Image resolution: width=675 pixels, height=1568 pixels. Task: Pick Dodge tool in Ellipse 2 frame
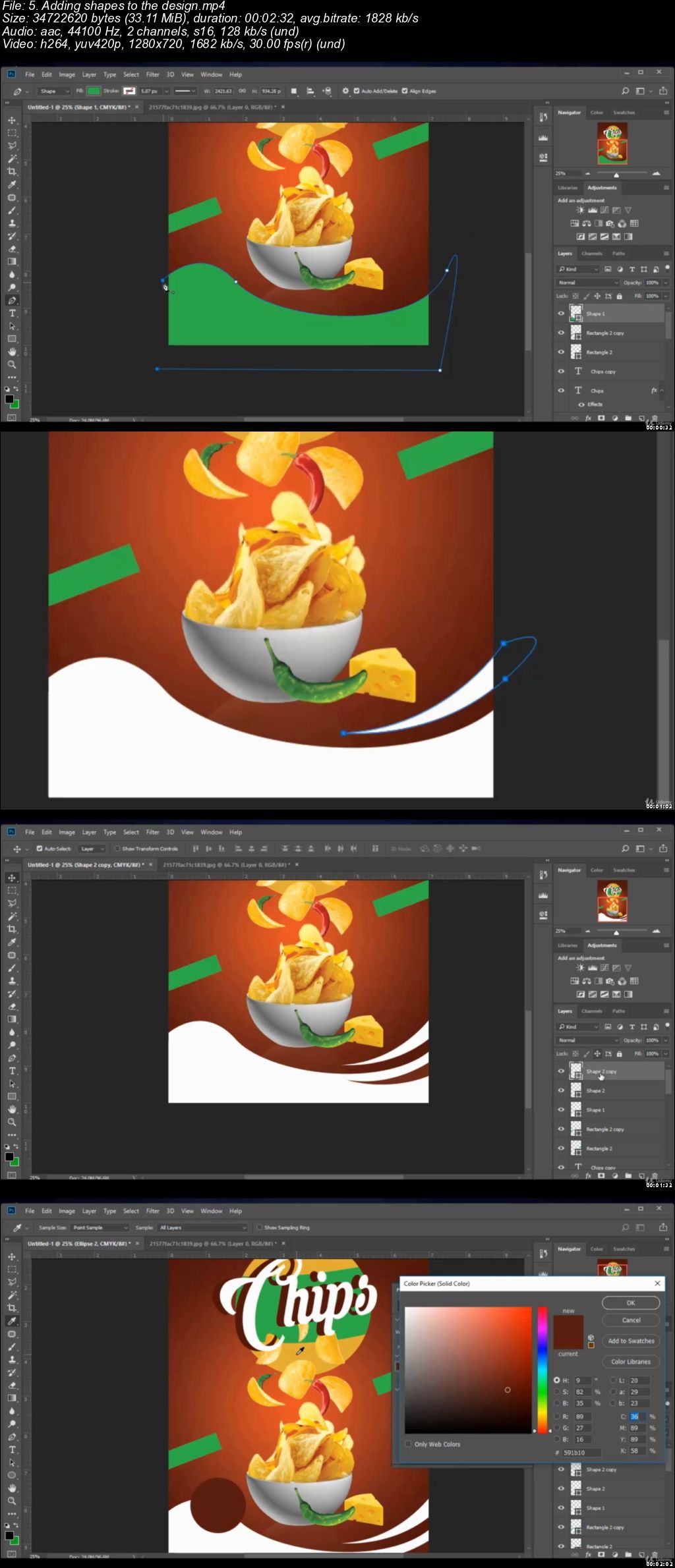tap(12, 1424)
